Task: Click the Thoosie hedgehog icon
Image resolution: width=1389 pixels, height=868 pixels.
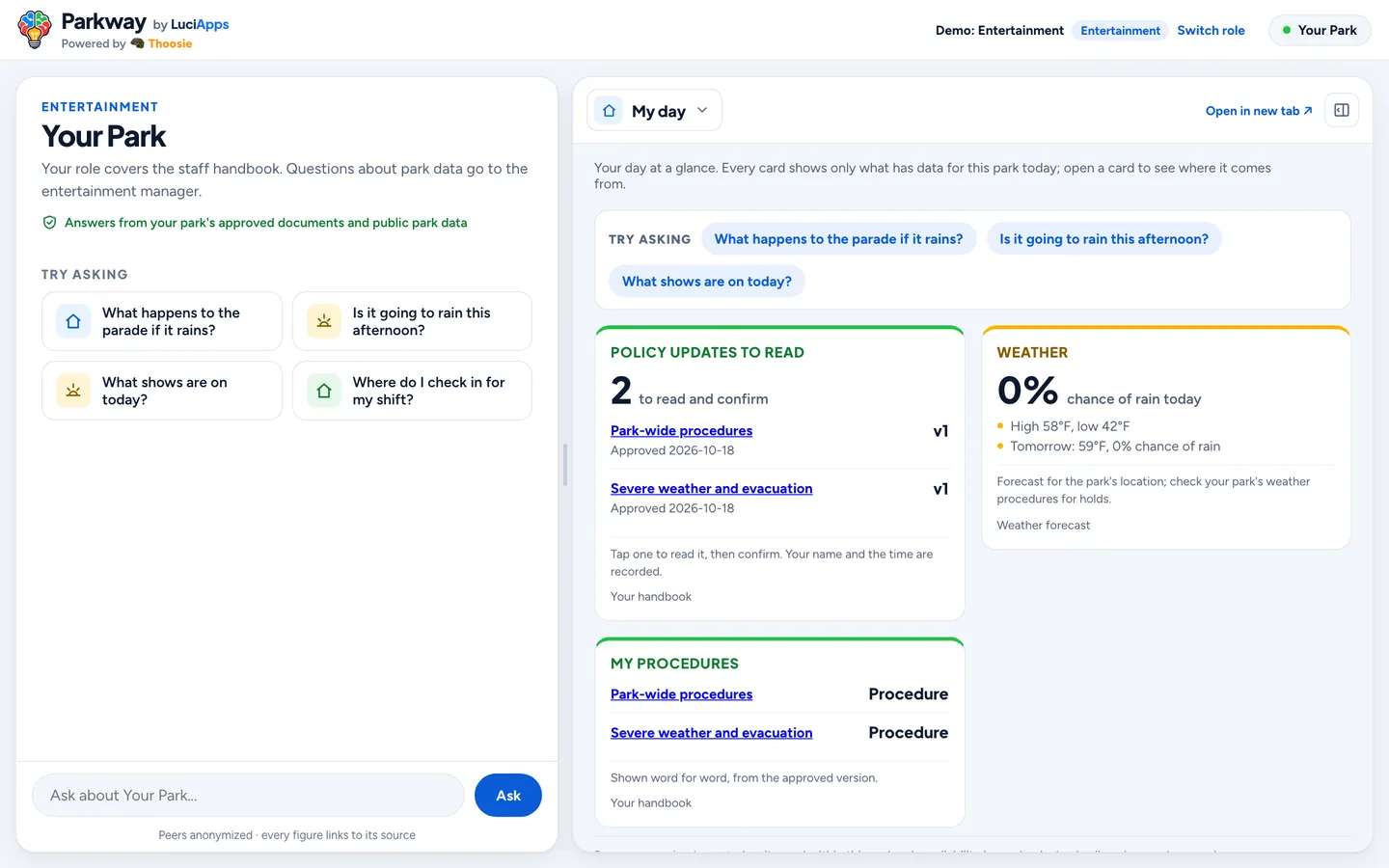Action: (x=137, y=43)
